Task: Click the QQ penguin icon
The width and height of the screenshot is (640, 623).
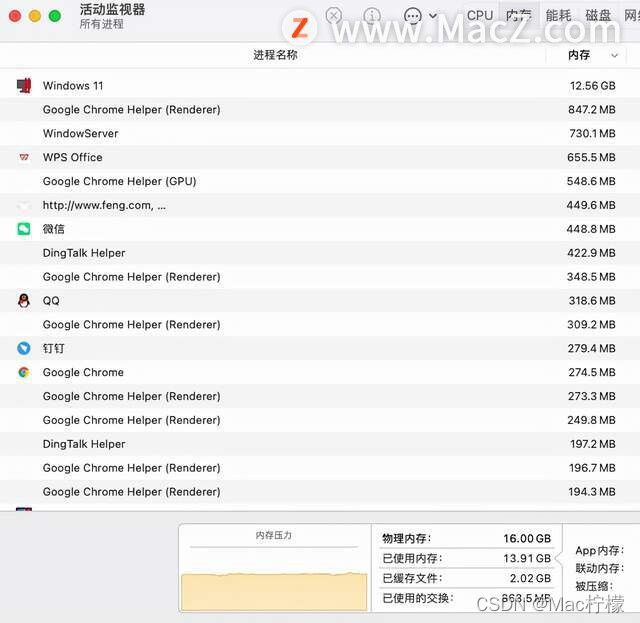Action: click(x=24, y=300)
